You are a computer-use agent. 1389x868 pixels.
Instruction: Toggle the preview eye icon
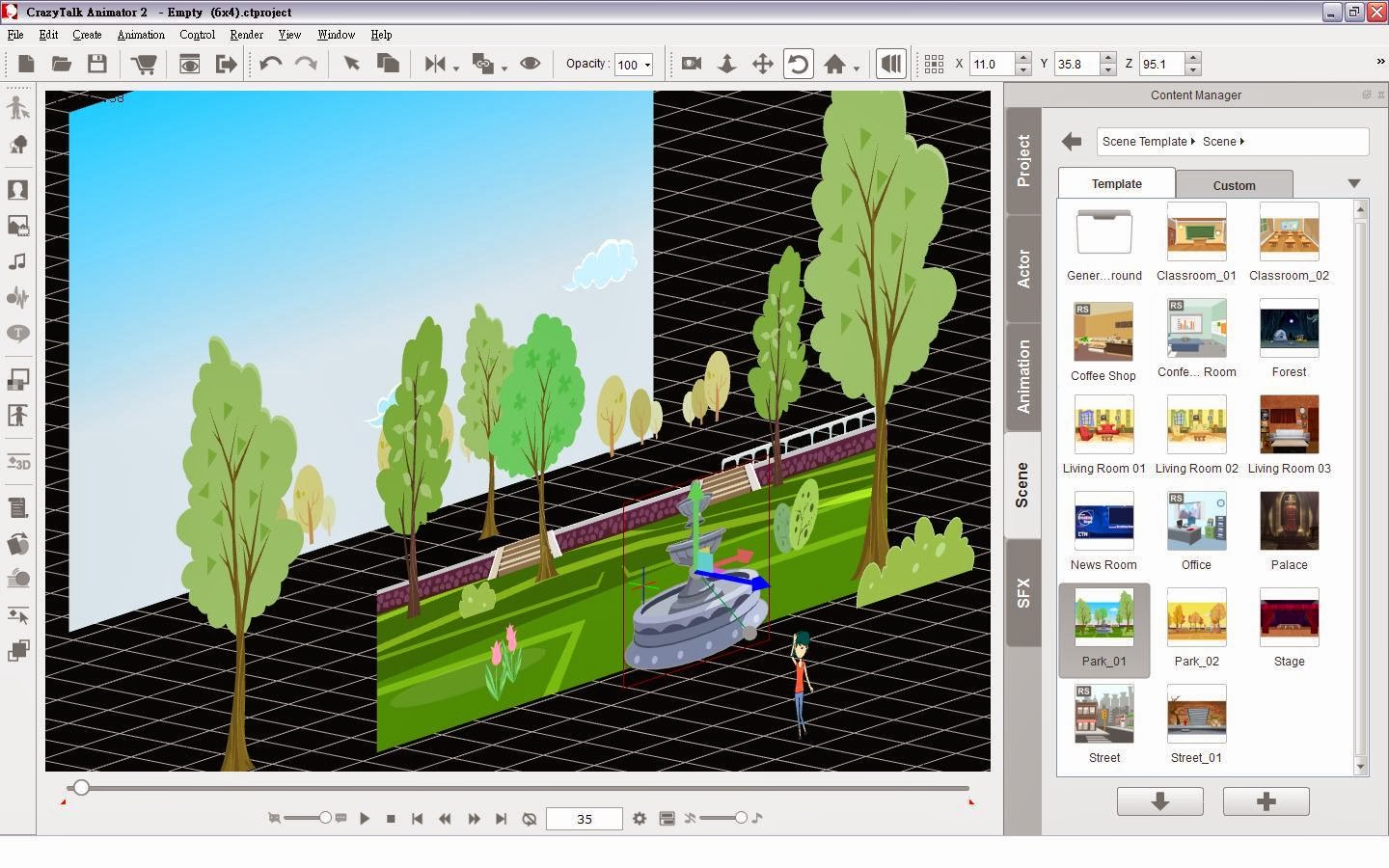click(x=530, y=64)
